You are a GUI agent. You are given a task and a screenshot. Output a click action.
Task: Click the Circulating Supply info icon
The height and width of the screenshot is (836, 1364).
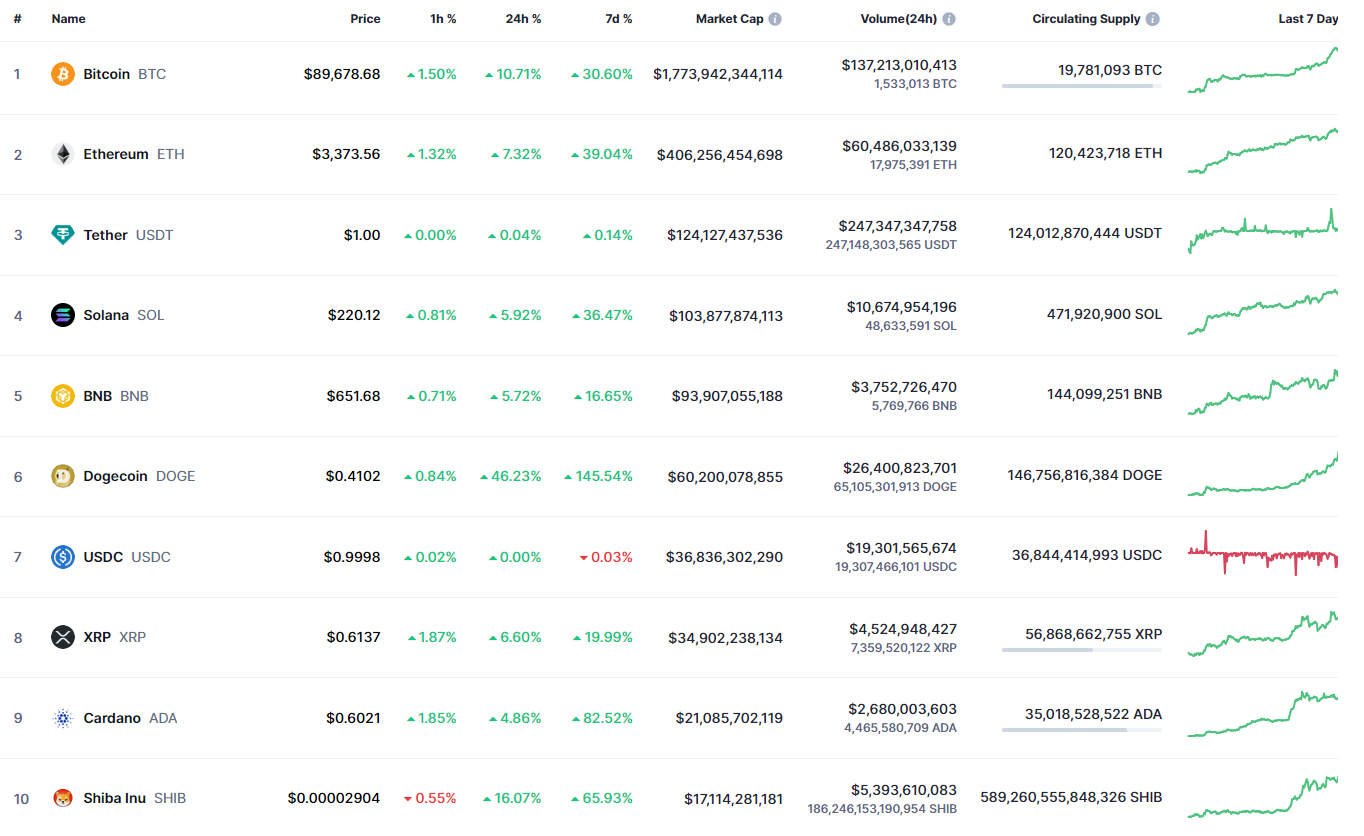point(1153,19)
